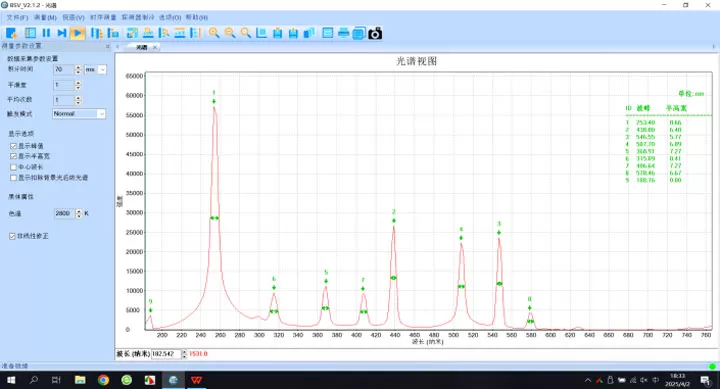Click the diagonal-arrow chart toolbar icon
The width and height of the screenshot is (720, 389).
pyautogui.click(x=132, y=33)
